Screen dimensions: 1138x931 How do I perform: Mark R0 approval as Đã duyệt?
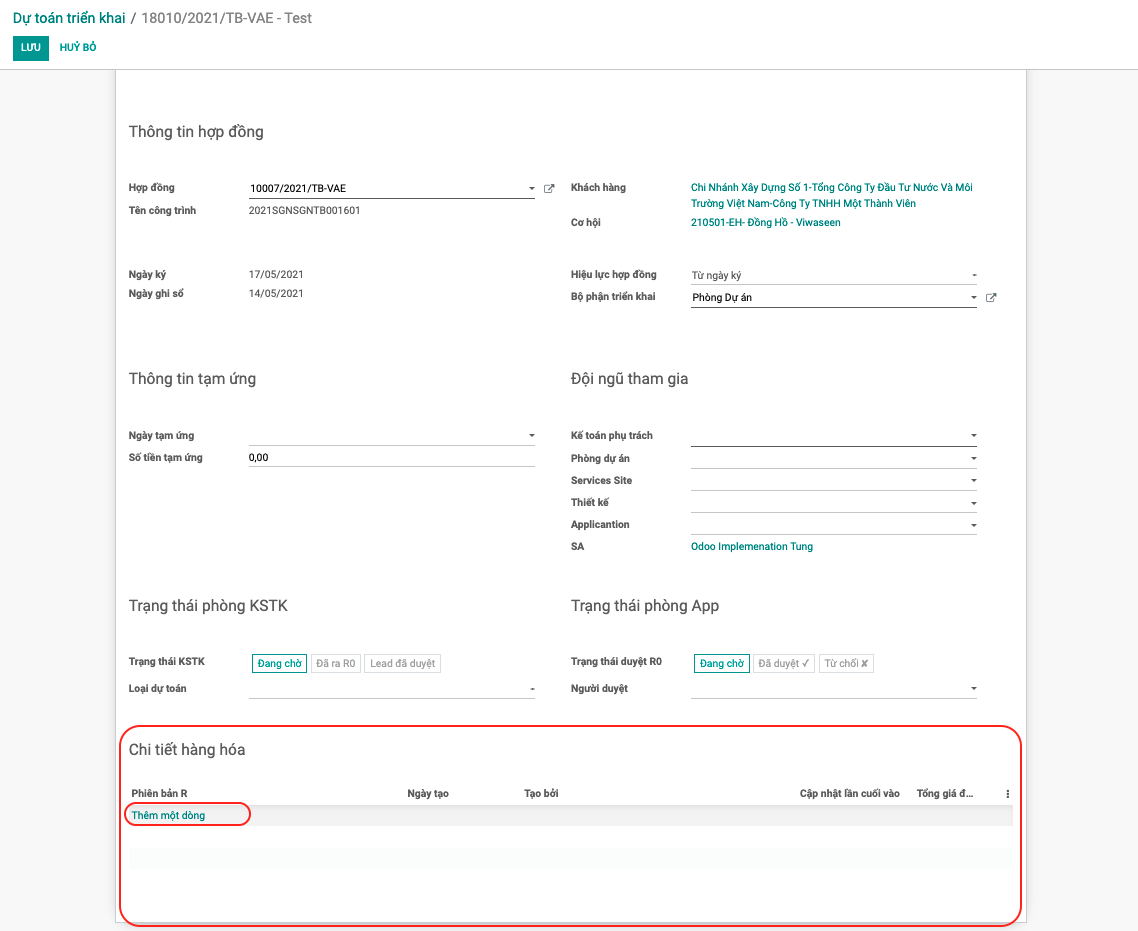click(784, 664)
